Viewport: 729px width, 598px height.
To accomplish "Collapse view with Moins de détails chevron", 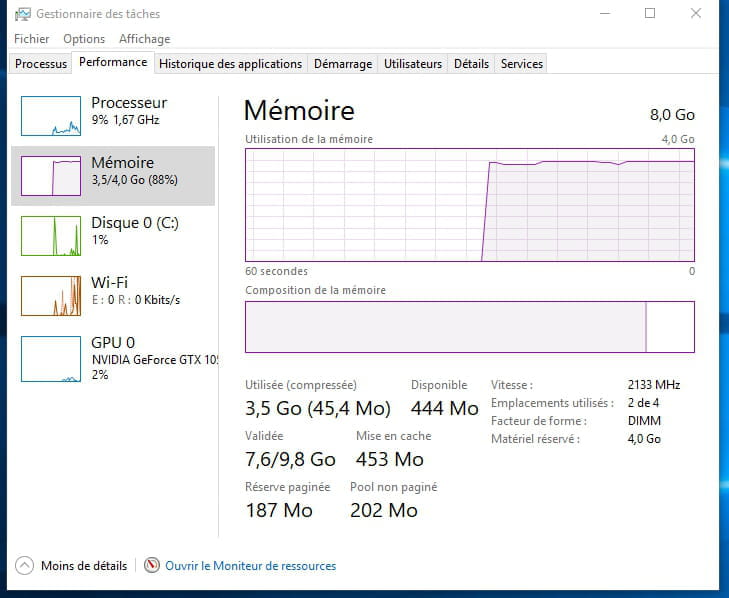I will click(x=25, y=565).
